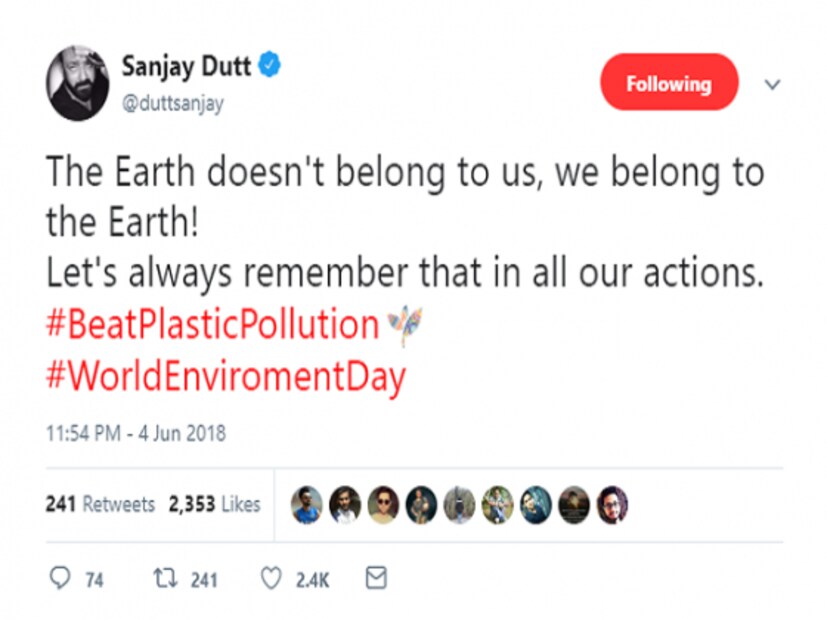Open the liker avatar wearing sunglasses
The height and width of the screenshot is (620, 827).
click(381, 505)
